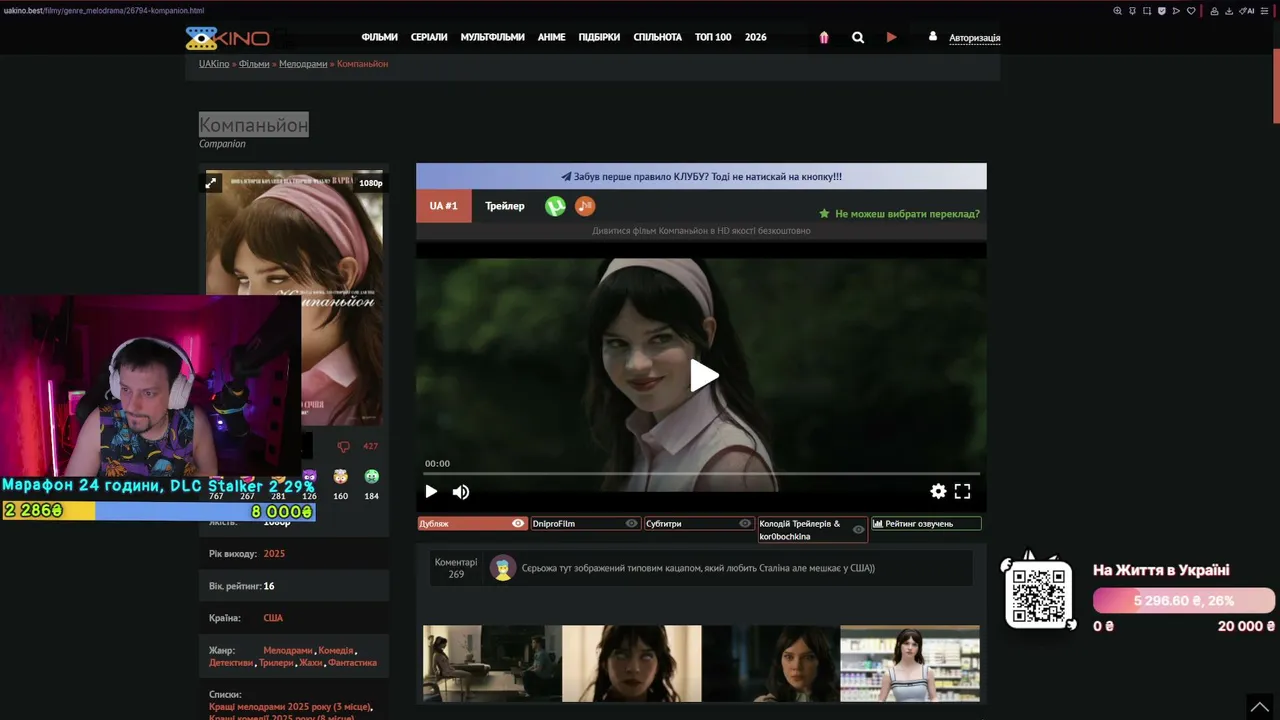Image resolution: width=1280 pixels, height=720 pixels.
Task: Open the player settings gear
Action: (x=938, y=491)
